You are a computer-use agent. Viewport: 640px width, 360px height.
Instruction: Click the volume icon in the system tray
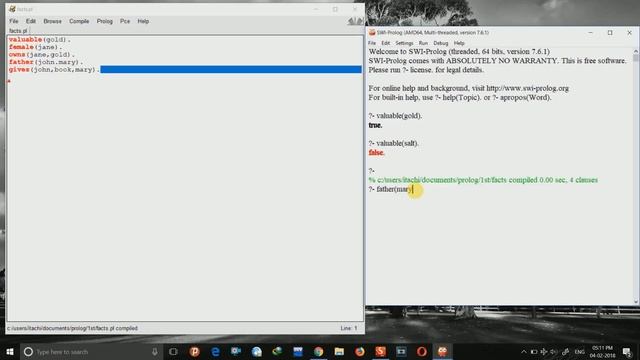tap(553, 352)
